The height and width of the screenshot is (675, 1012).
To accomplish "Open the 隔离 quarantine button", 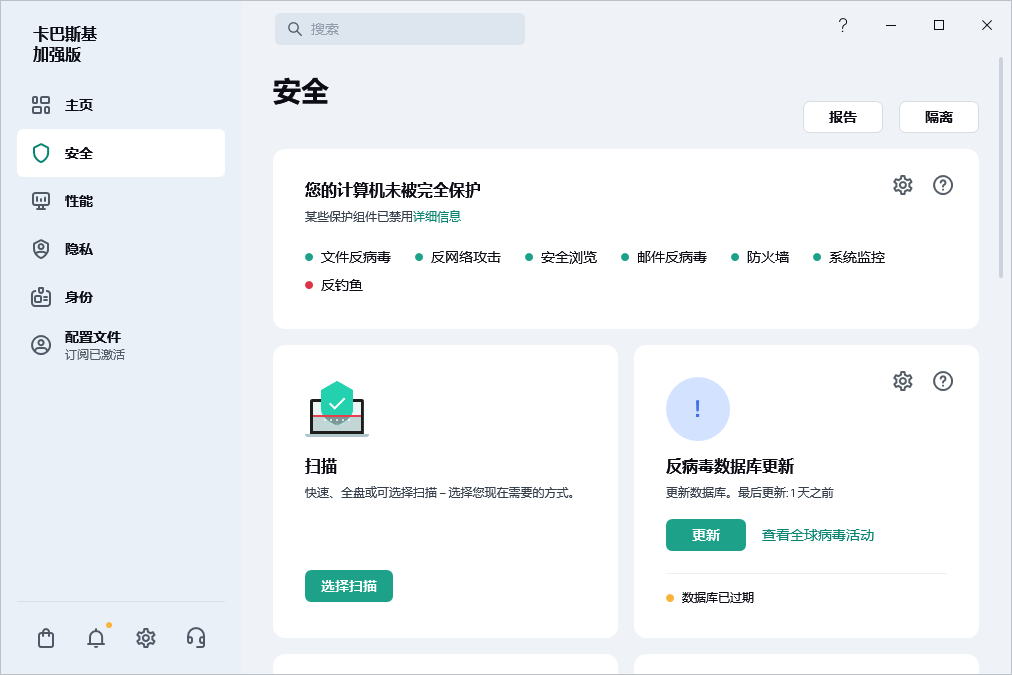I will click(x=939, y=117).
